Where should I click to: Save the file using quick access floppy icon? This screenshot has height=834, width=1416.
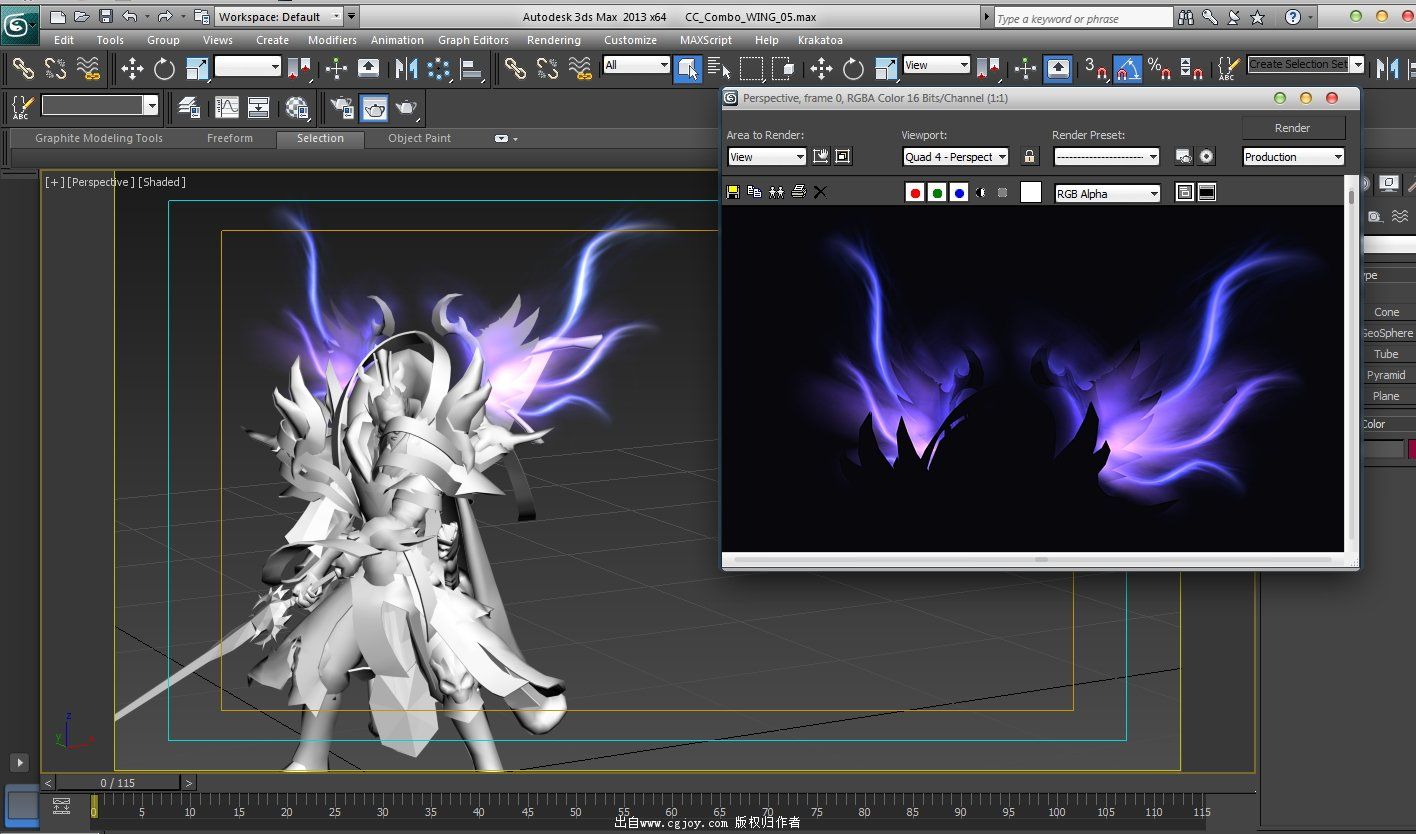(x=105, y=17)
